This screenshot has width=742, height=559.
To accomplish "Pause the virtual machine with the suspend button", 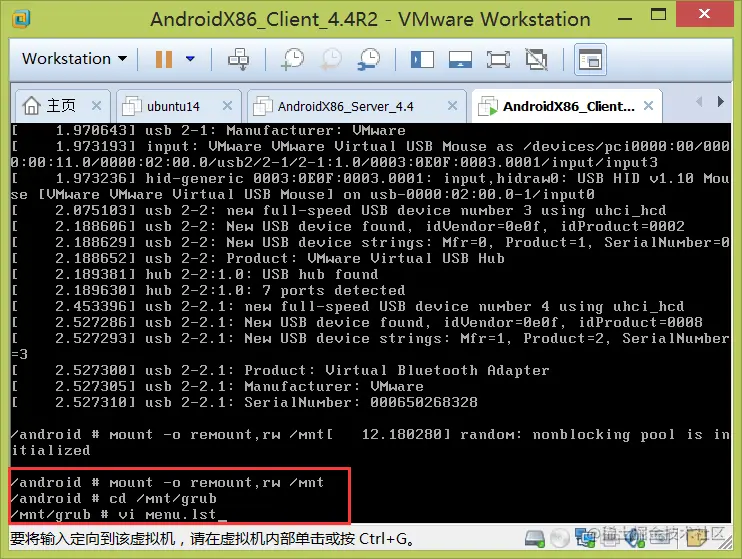I will [x=164, y=59].
